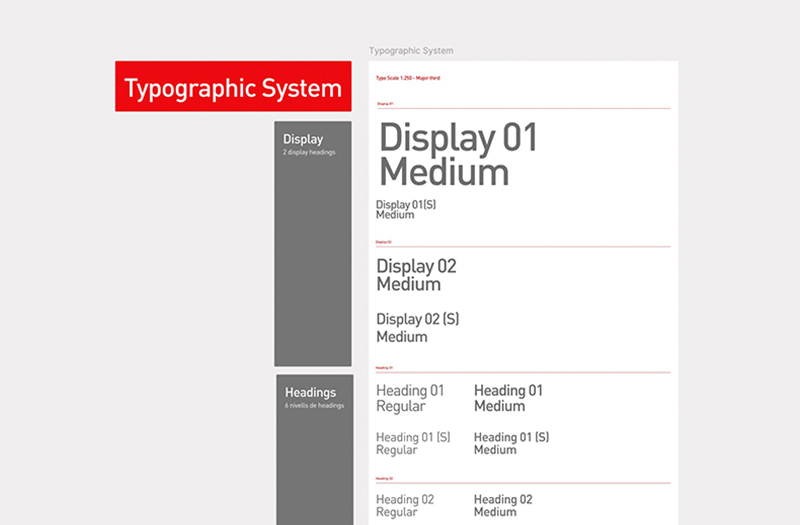
Task: Click the Display 01(S) Medium sample
Action: pyautogui.click(x=406, y=209)
